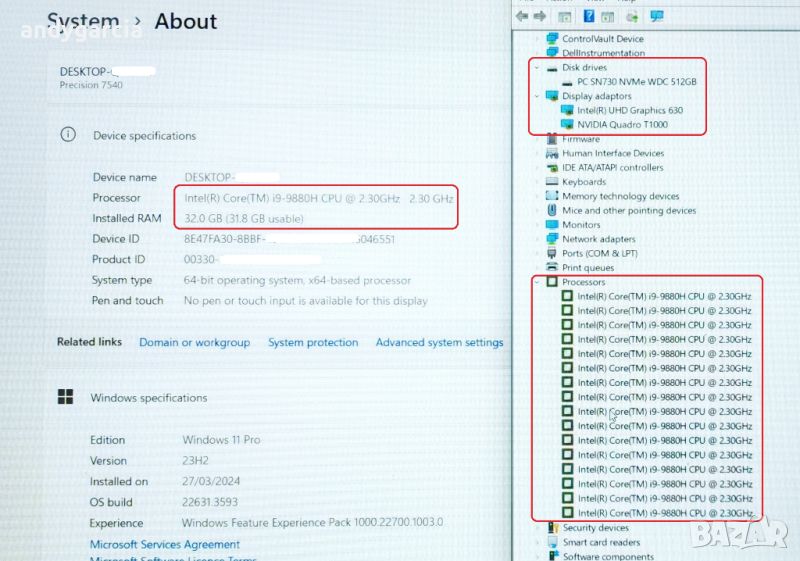Click the Windows logo beside Windows specifications
Viewport: 800px width, 561px height.
(65, 397)
